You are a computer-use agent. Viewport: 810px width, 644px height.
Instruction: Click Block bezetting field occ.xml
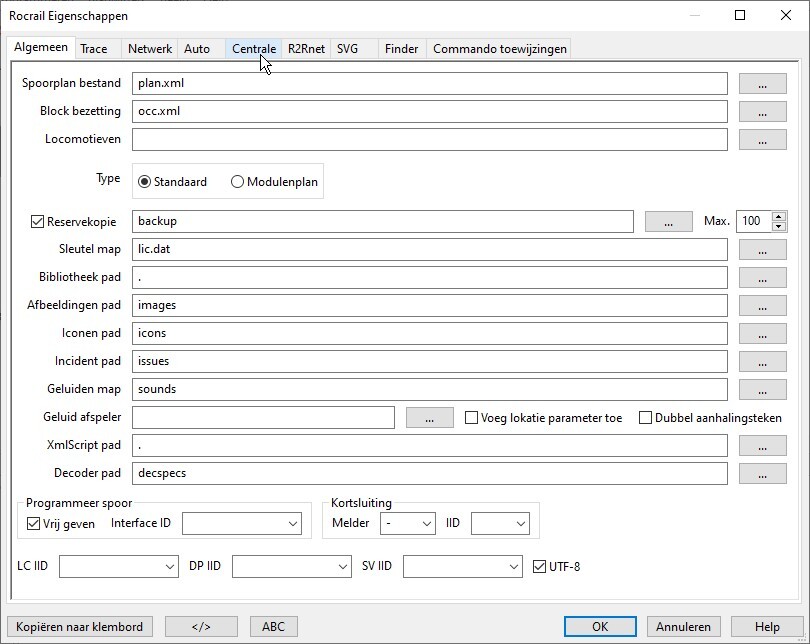(x=430, y=112)
